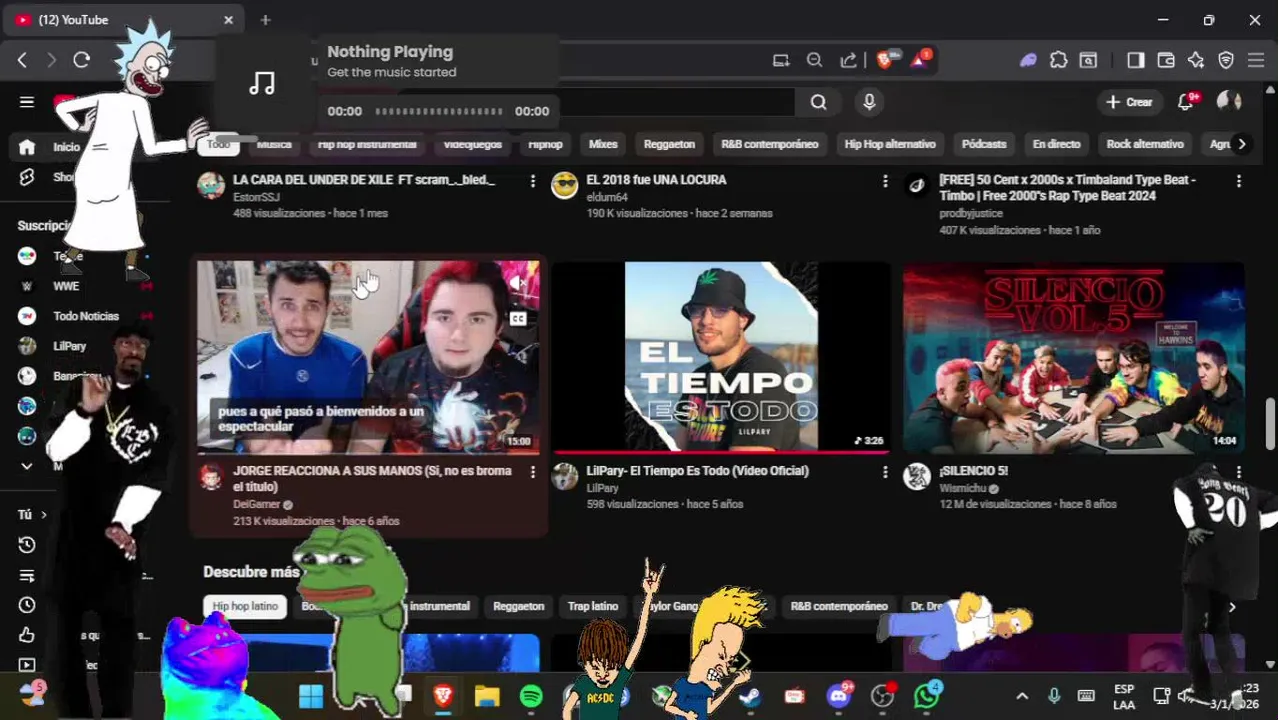Open YouTube notifications bell
1278x720 pixels.
tap(1186, 102)
